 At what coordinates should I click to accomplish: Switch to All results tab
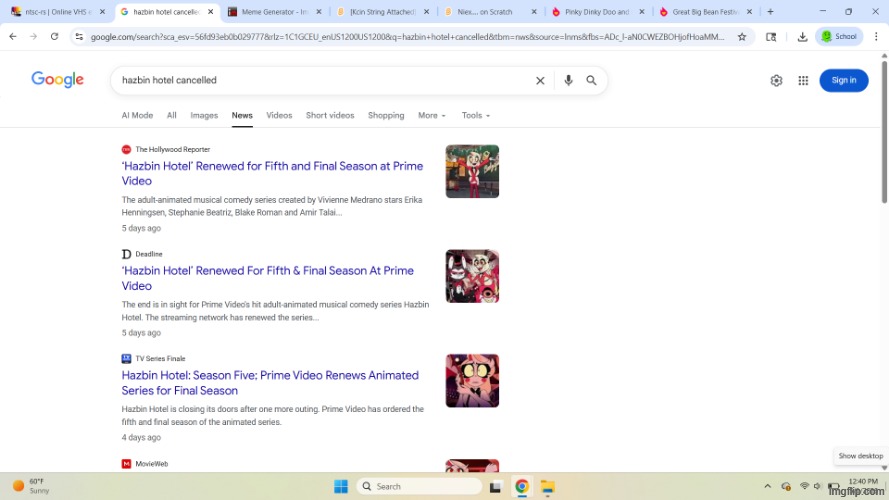[172, 115]
